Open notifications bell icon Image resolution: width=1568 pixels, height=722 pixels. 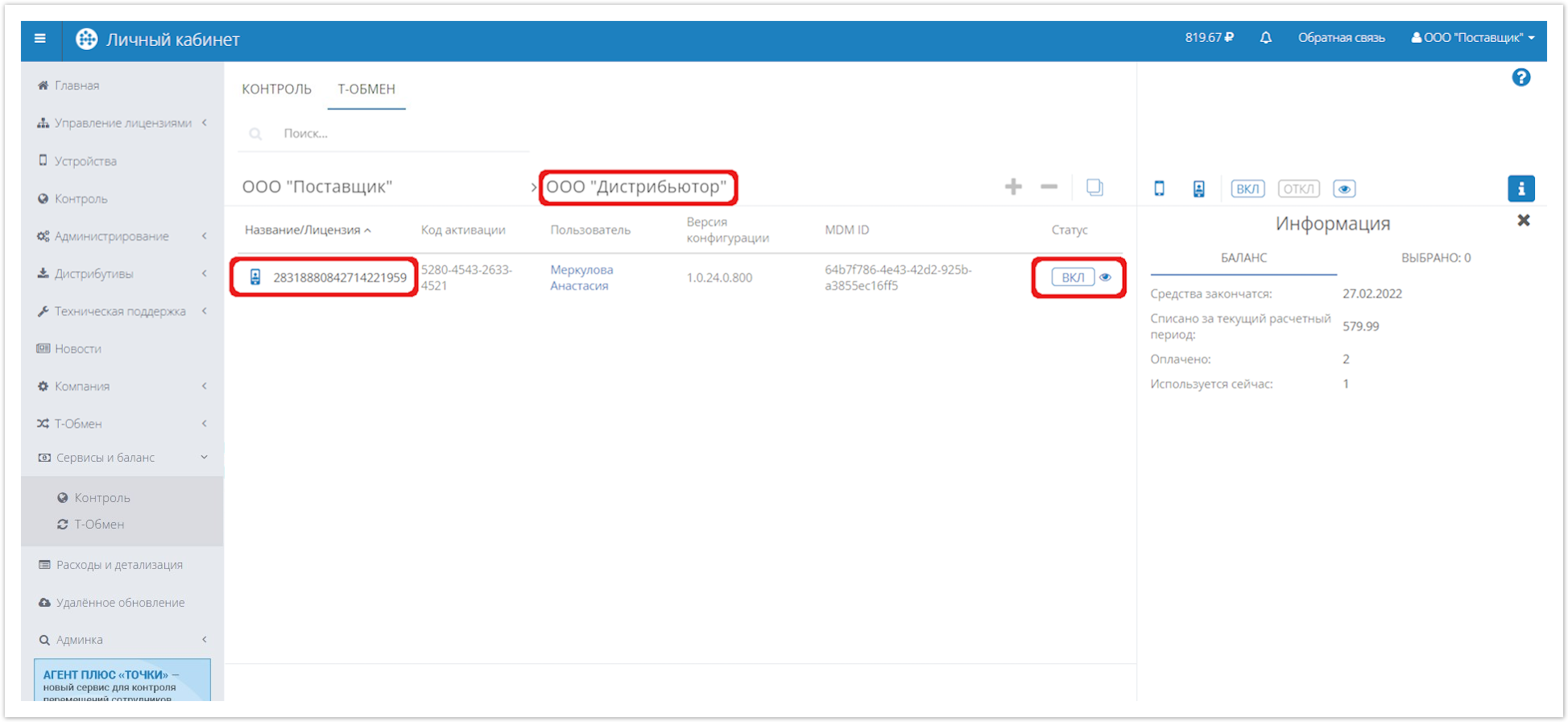click(1265, 38)
